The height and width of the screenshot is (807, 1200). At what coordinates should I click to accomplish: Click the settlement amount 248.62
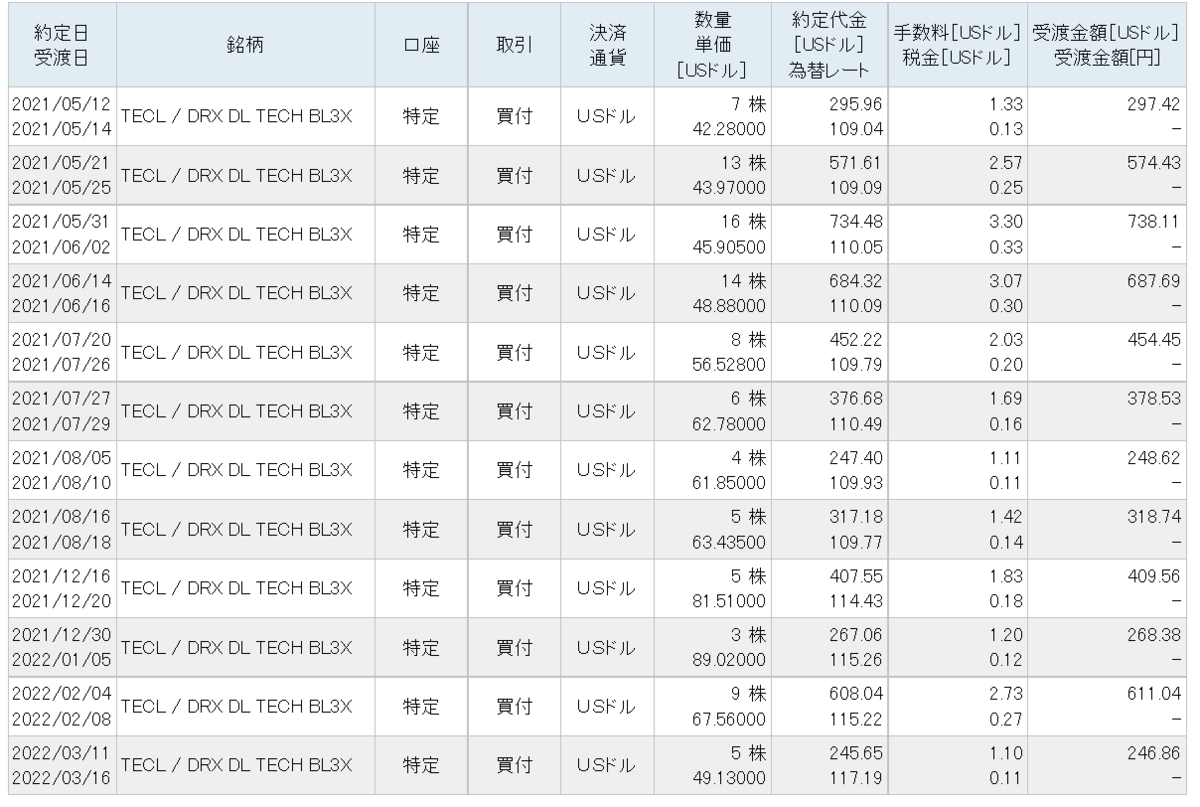(1153, 459)
